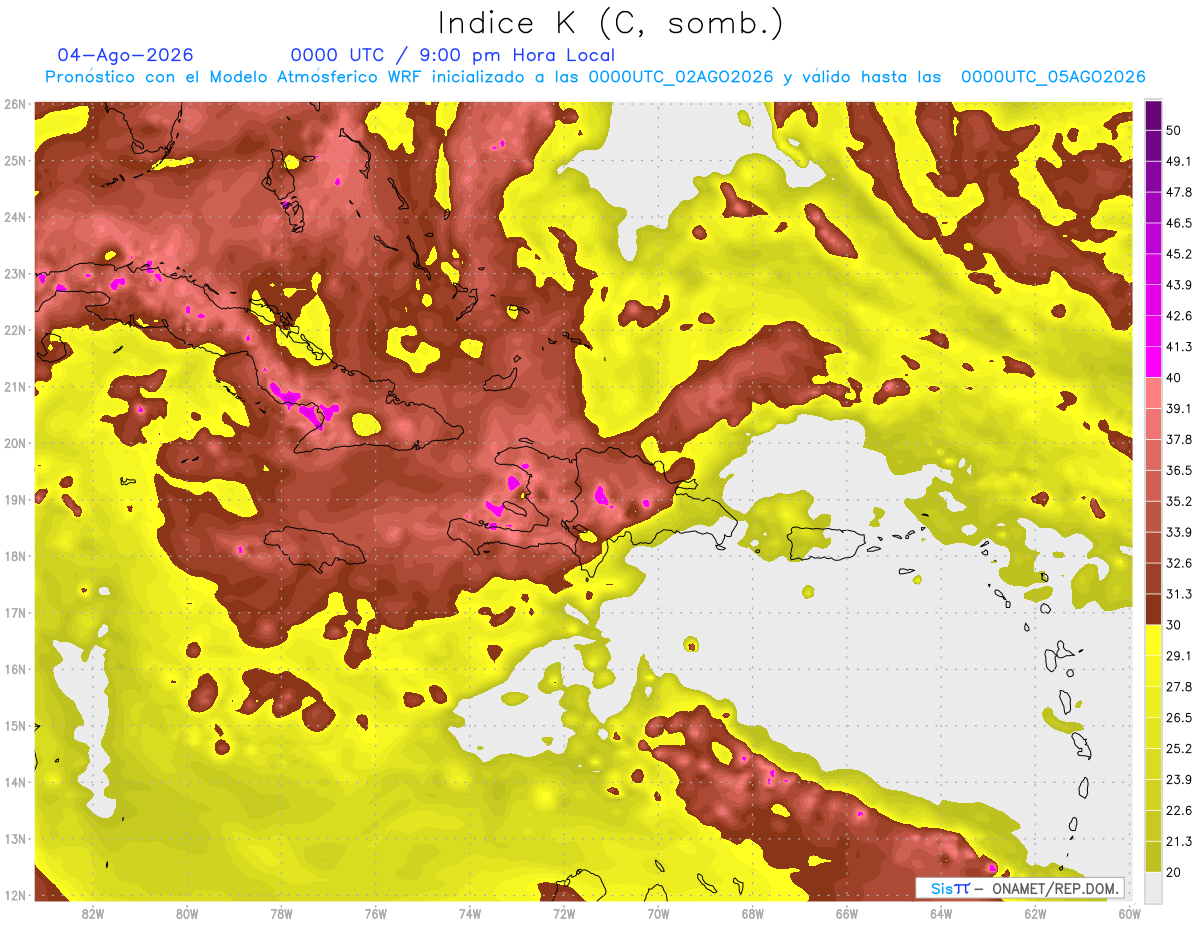This screenshot has width=1200, height=927.
Task: Click colorbar value "33.9"
Action: (x=1179, y=532)
